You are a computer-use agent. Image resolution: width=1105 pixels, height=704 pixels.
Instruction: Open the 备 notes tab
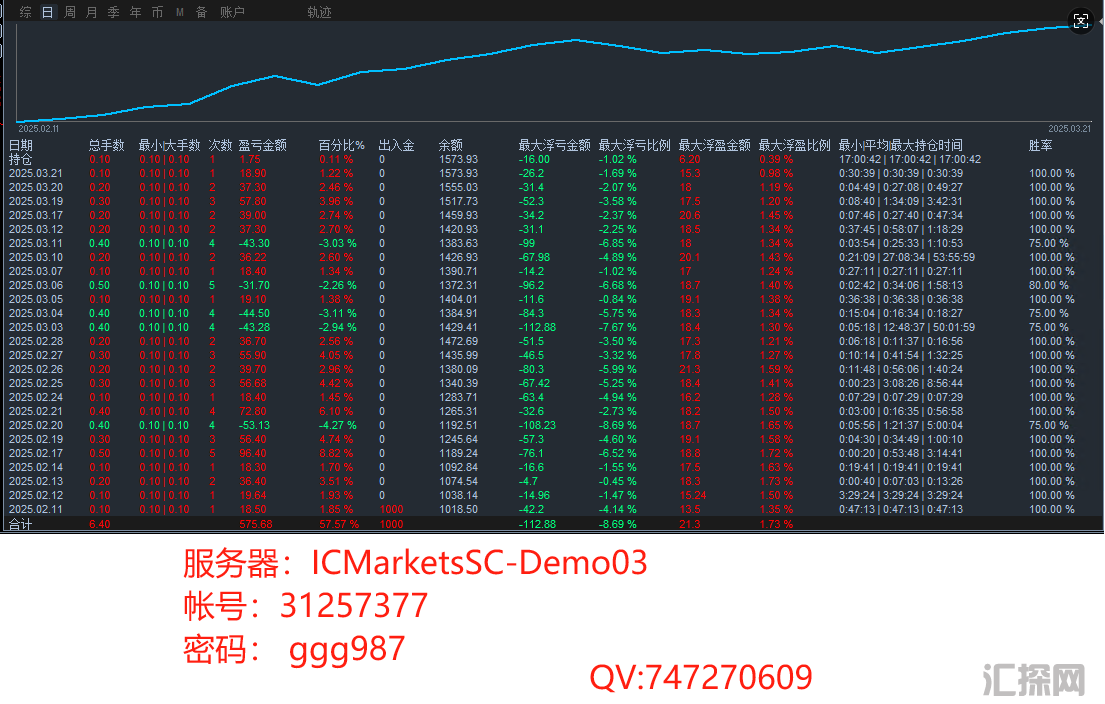coord(202,13)
